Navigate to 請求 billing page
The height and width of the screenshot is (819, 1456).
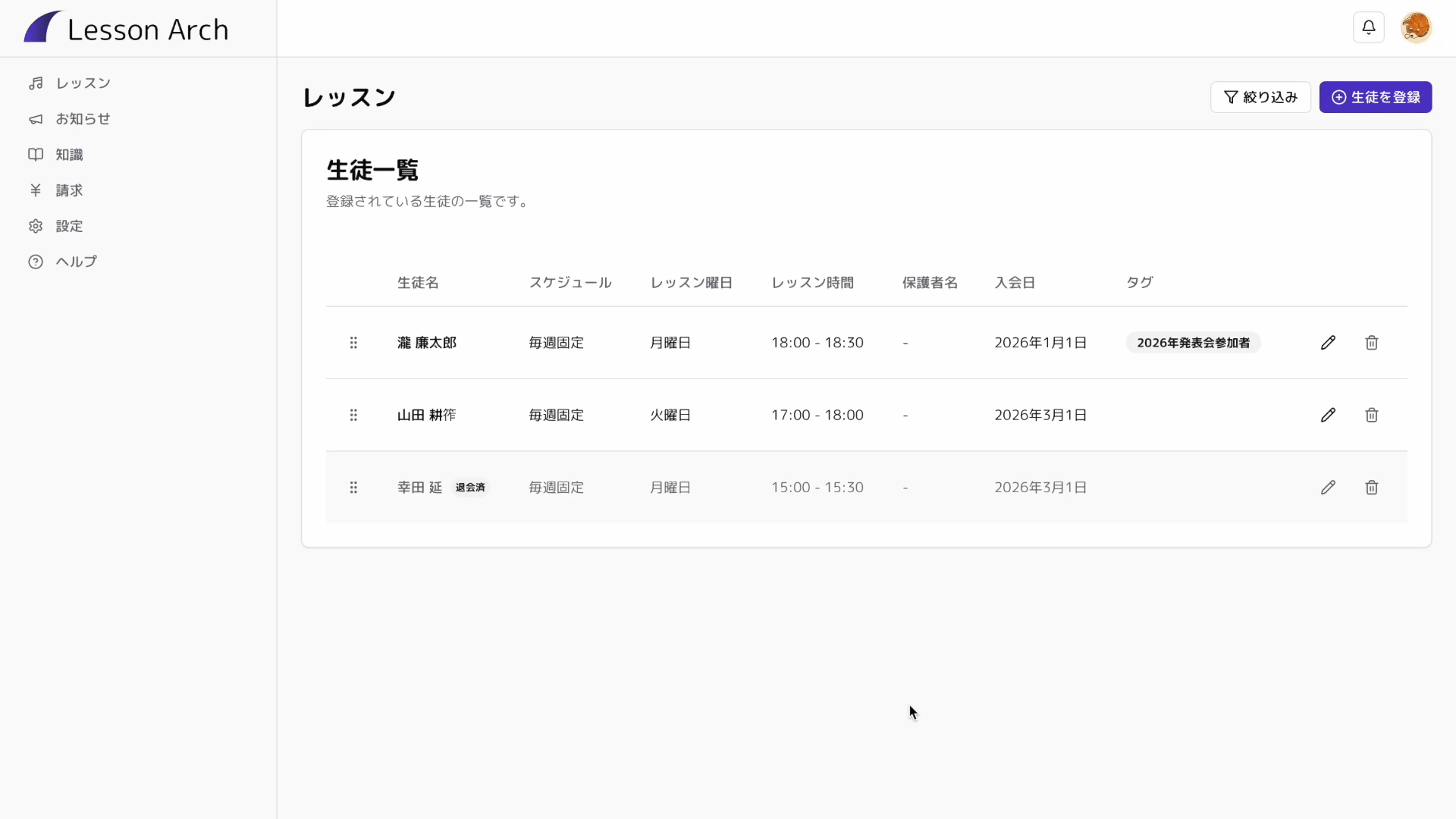point(69,190)
